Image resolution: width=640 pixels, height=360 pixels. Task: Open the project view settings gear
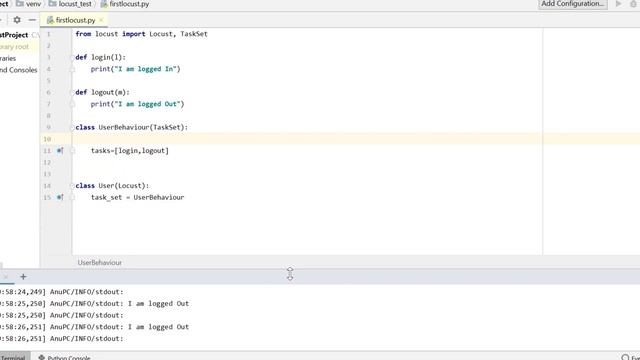pyautogui.click(x=17, y=20)
